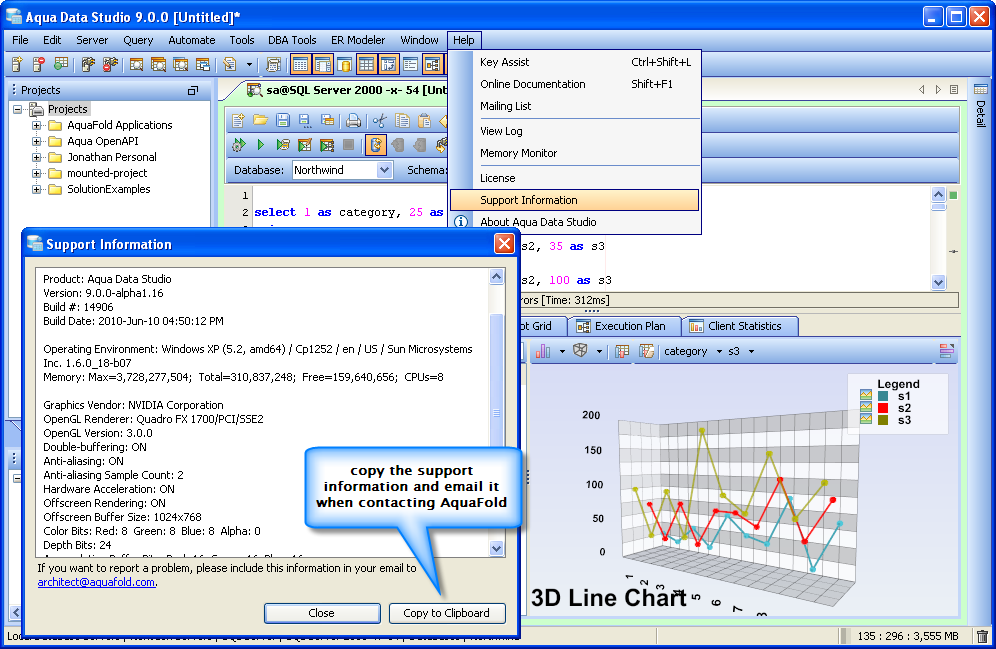Click the Copy to Clipboard button

click(x=447, y=613)
